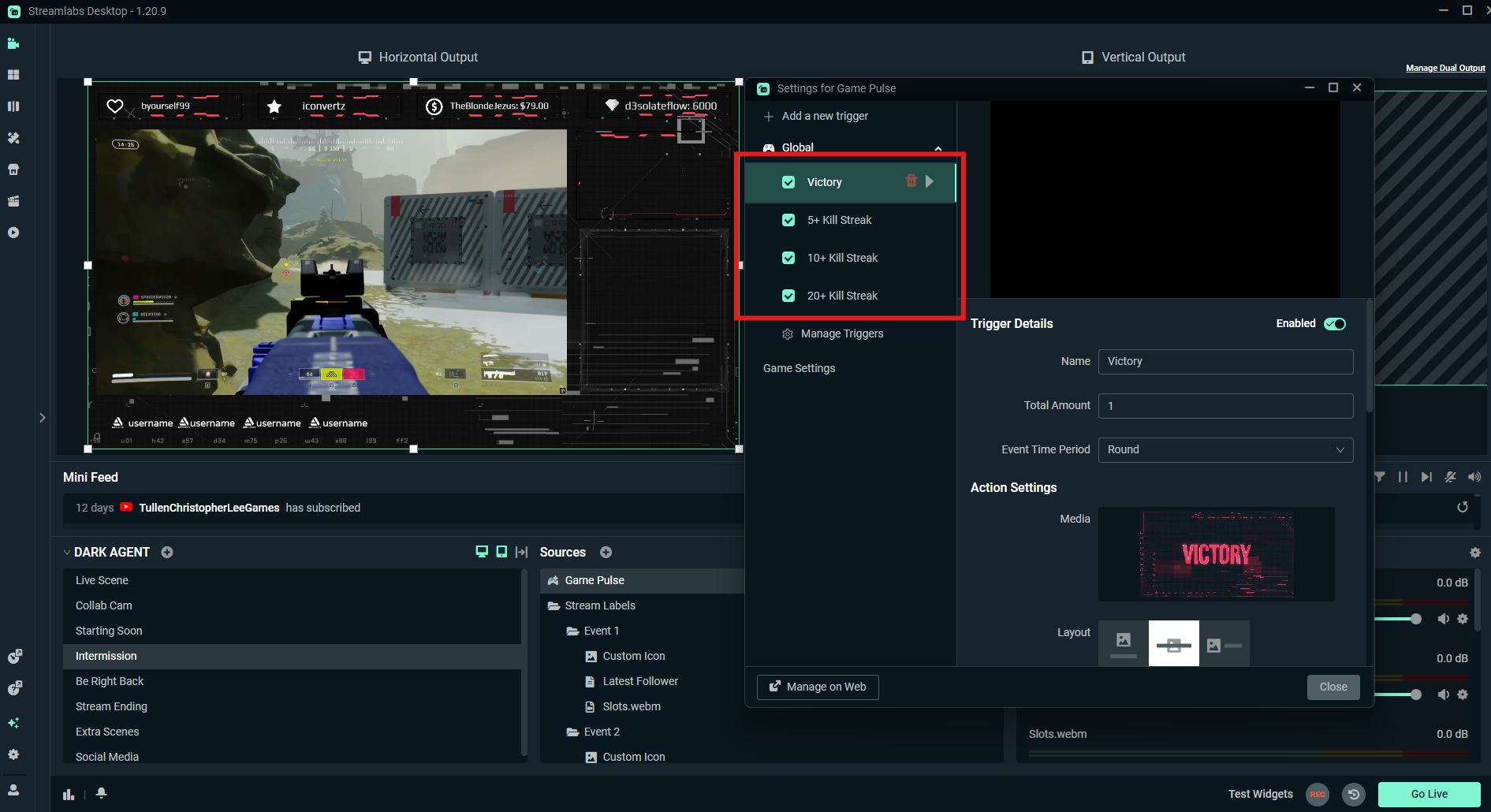This screenshot has width=1491, height=812.
Task: Click the Go Live button
Action: point(1429,794)
